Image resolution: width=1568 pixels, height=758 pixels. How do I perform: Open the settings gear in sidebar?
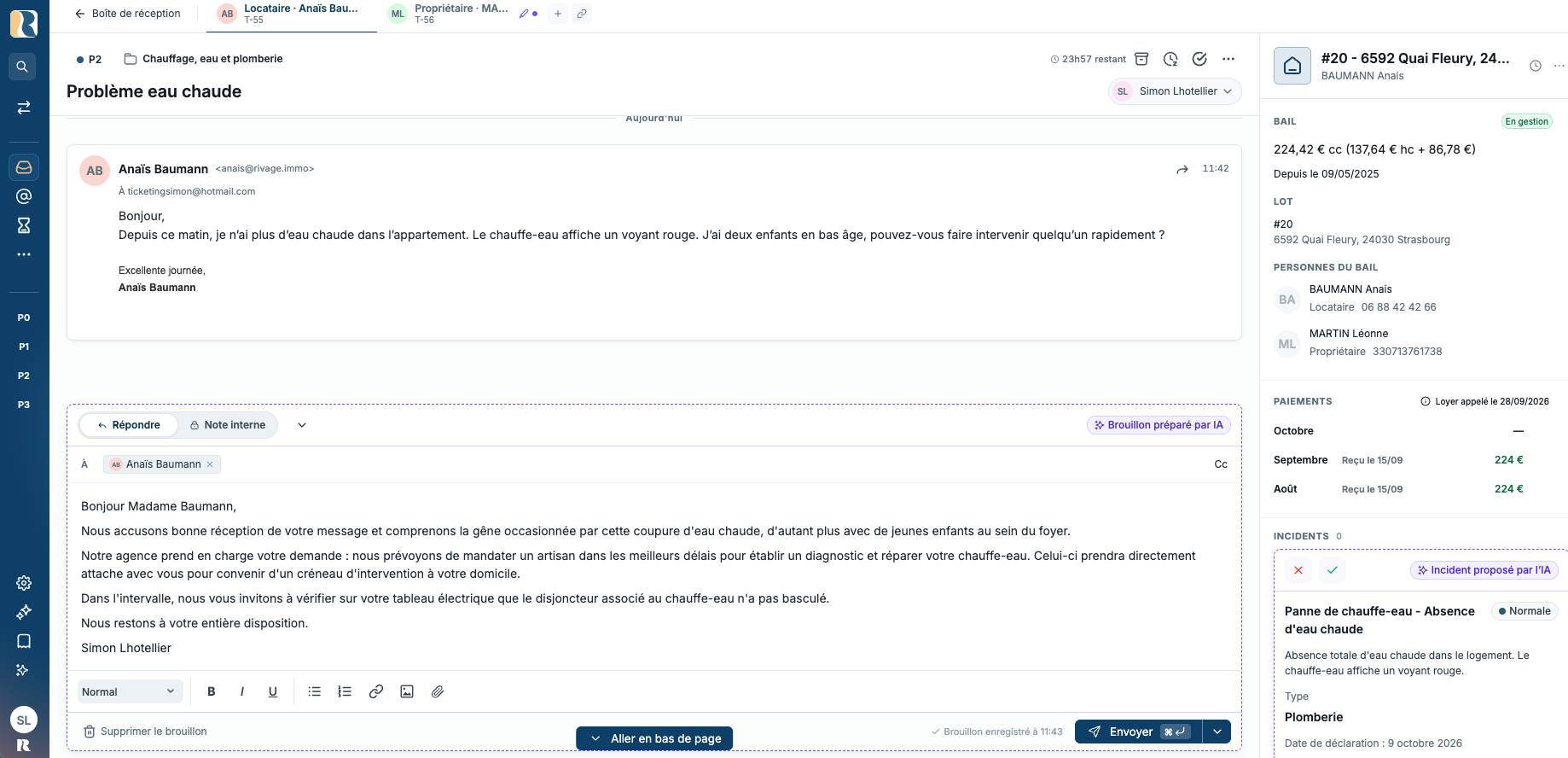(23, 583)
